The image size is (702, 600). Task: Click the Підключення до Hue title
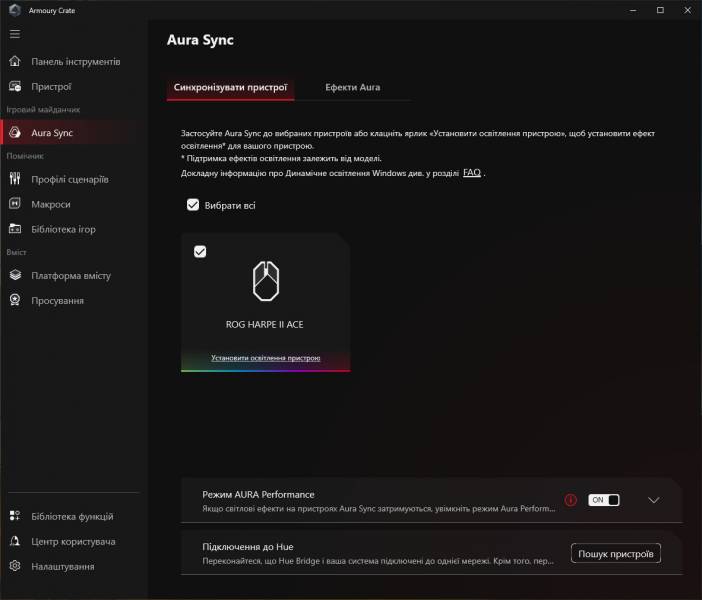[248, 547]
